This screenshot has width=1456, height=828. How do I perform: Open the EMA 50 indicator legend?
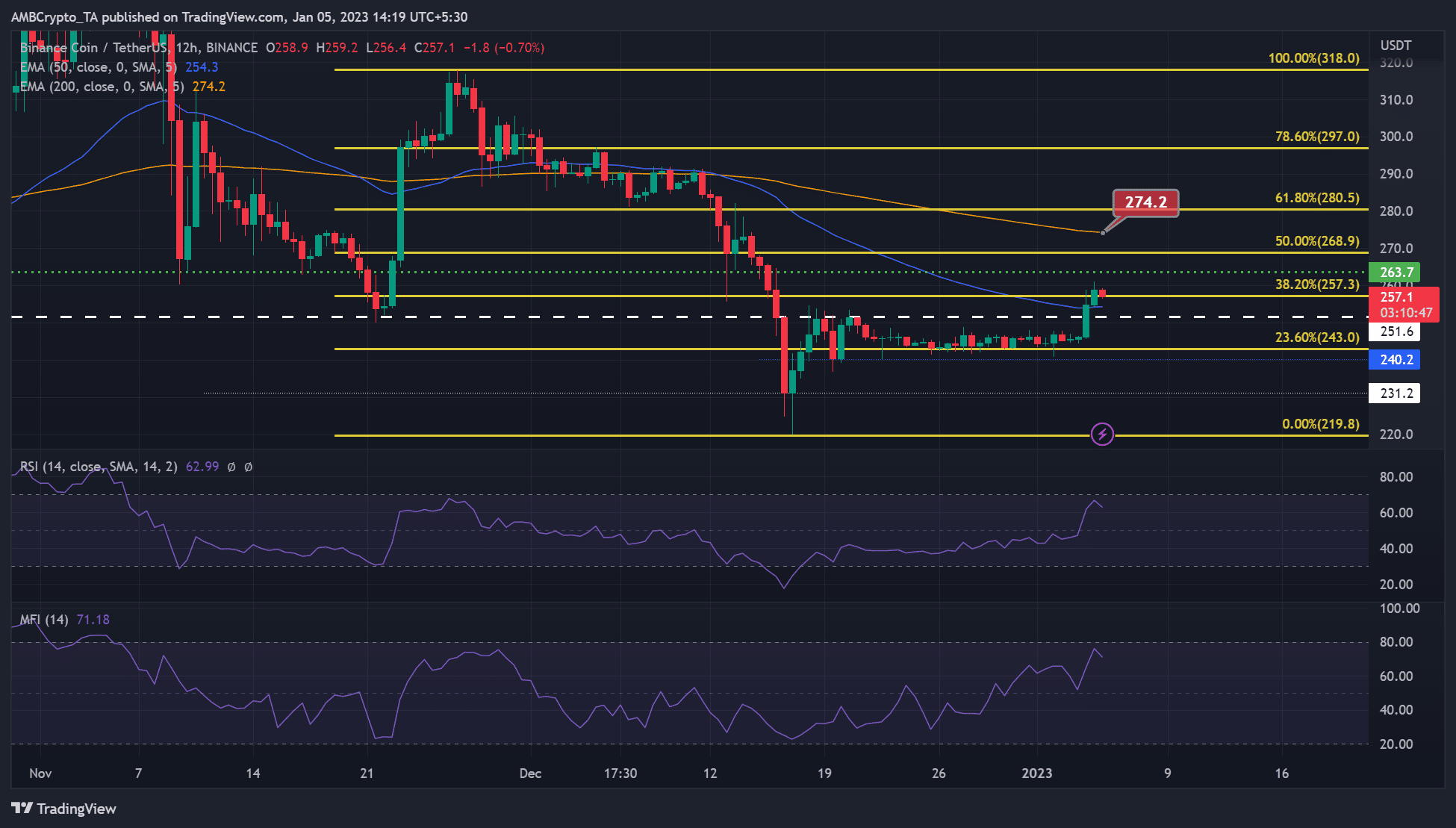pyautogui.click(x=119, y=67)
